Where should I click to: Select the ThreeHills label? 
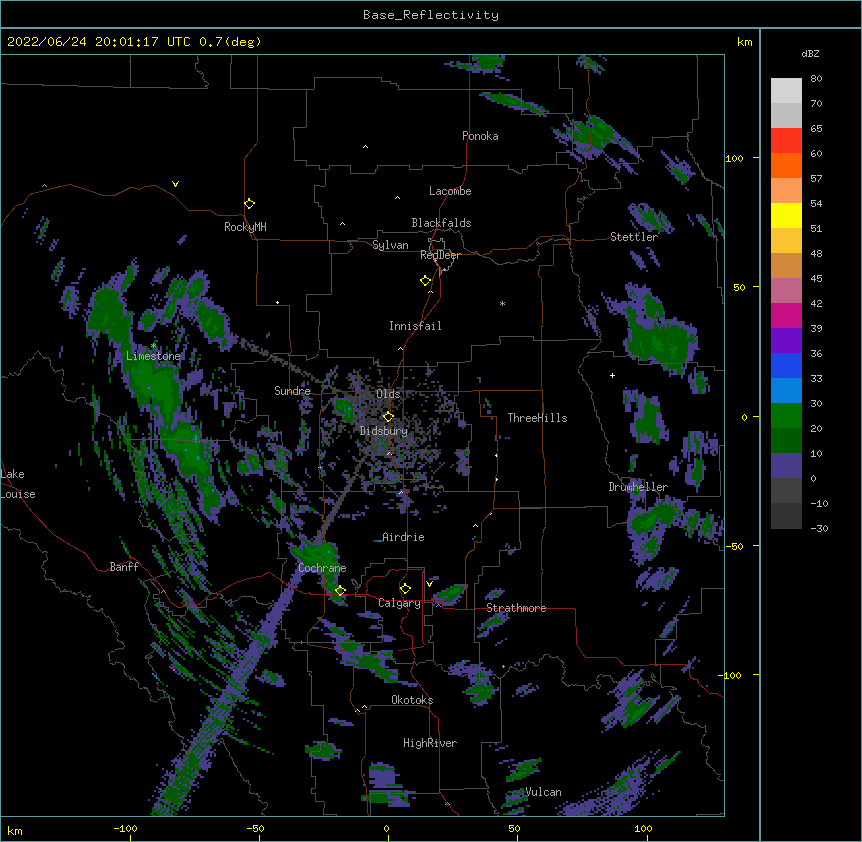(x=538, y=418)
